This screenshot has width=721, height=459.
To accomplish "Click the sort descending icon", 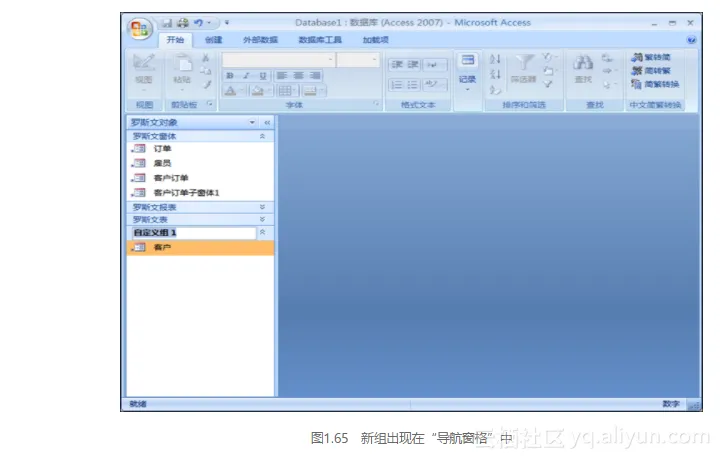I will click(495, 74).
